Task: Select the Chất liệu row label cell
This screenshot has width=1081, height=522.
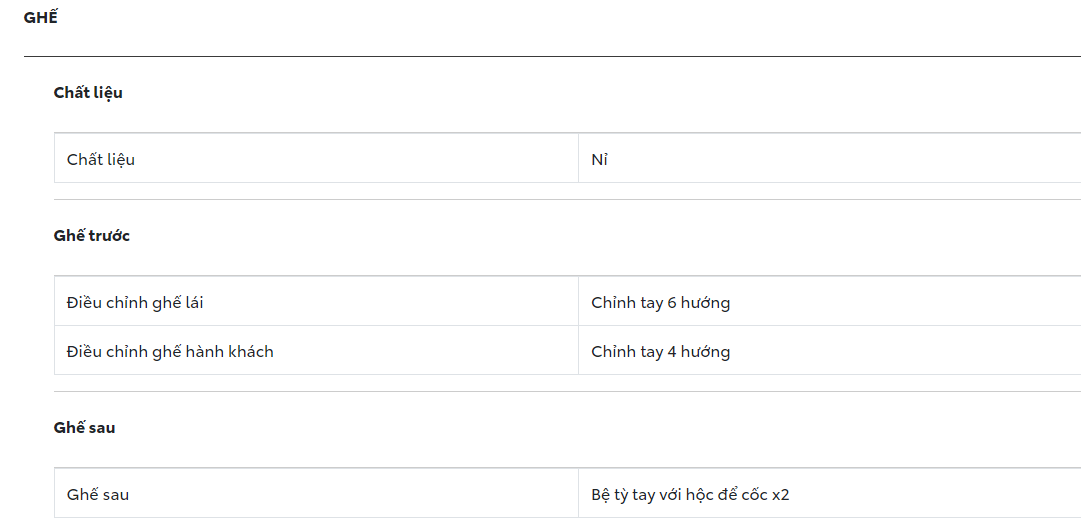Action: pos(101,160)
